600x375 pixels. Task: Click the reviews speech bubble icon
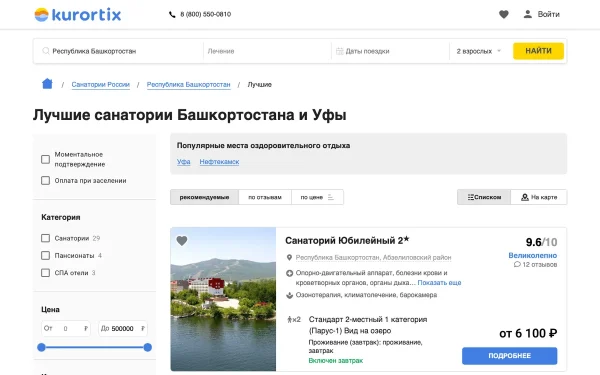click(x=517, y=264)
